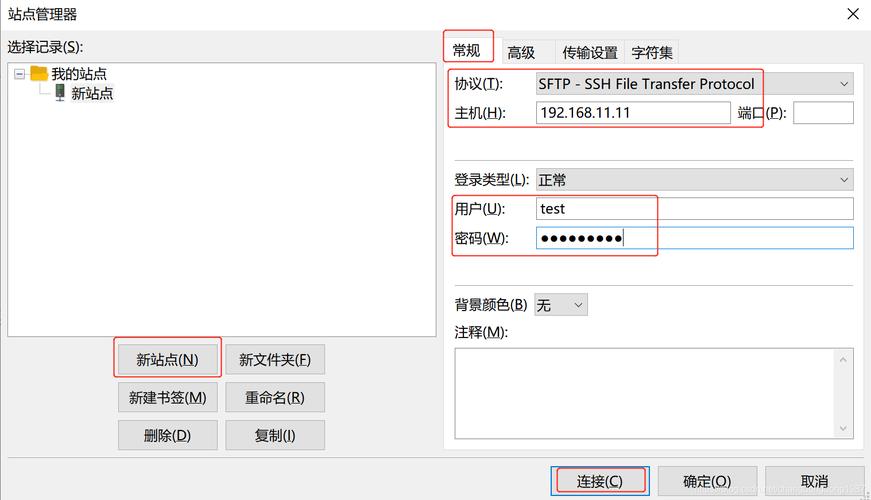Confirm with the 确定(O) button
The height and width of the screenshot is (500, 871).
pos(707,481)
